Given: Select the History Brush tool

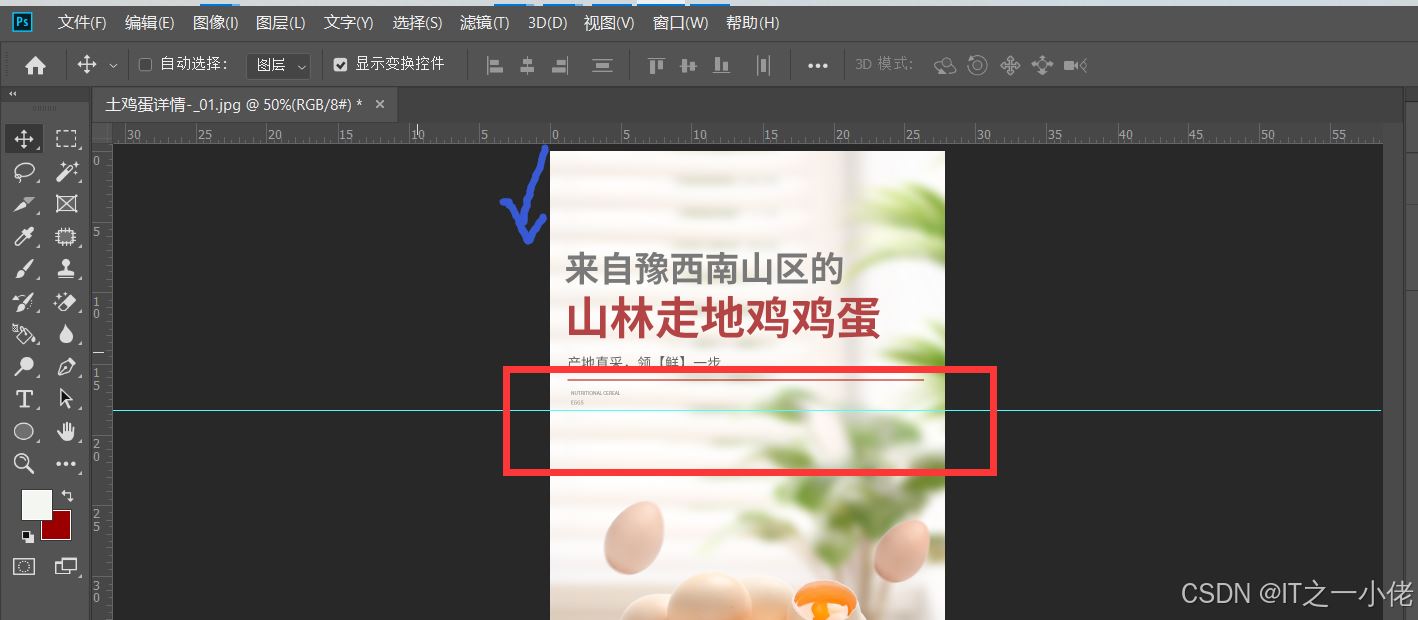Looking at the screenshot, I should 24,301.
